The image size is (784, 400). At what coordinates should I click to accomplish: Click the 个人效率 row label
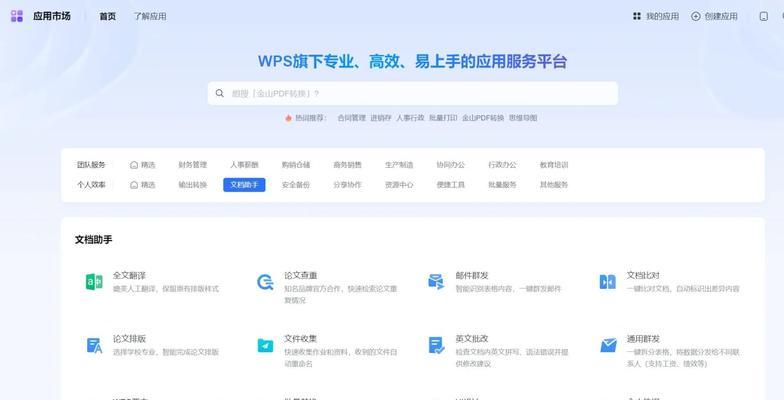click(x=92, y=185)
